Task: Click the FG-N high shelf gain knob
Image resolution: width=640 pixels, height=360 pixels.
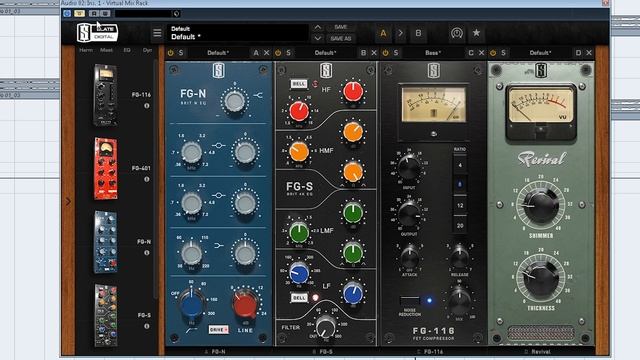Action: 234,101
